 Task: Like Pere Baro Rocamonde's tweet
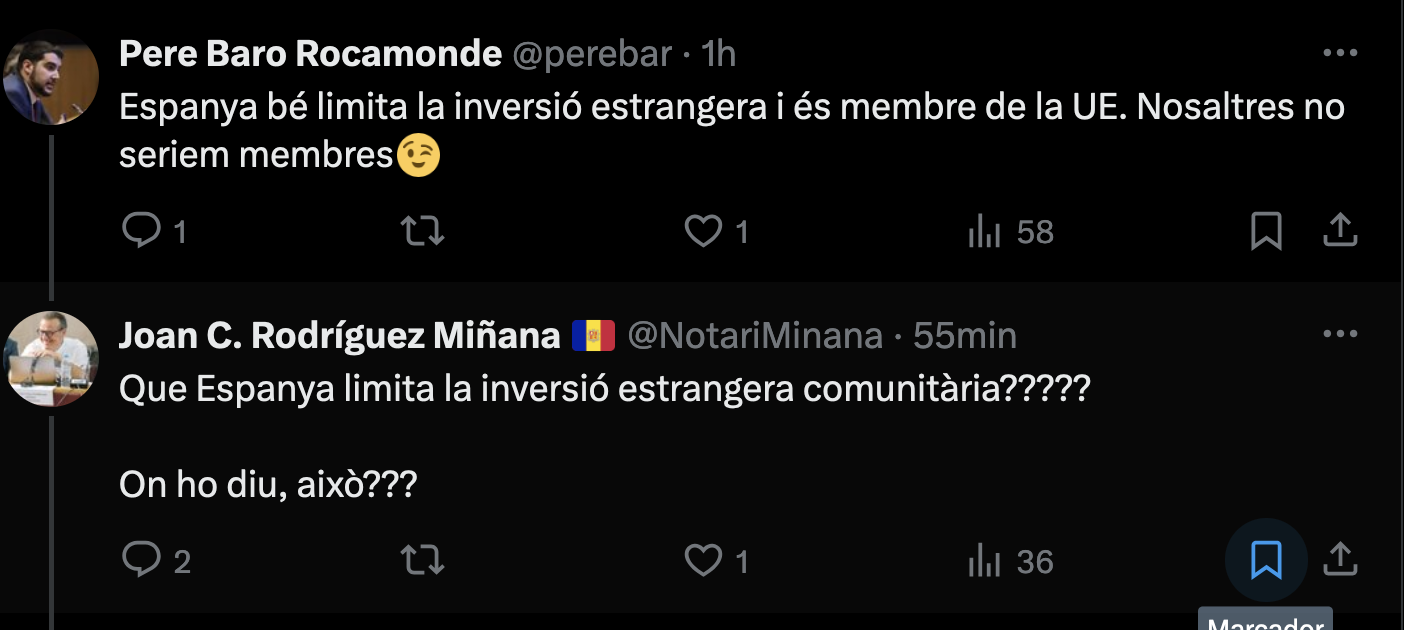703,232
